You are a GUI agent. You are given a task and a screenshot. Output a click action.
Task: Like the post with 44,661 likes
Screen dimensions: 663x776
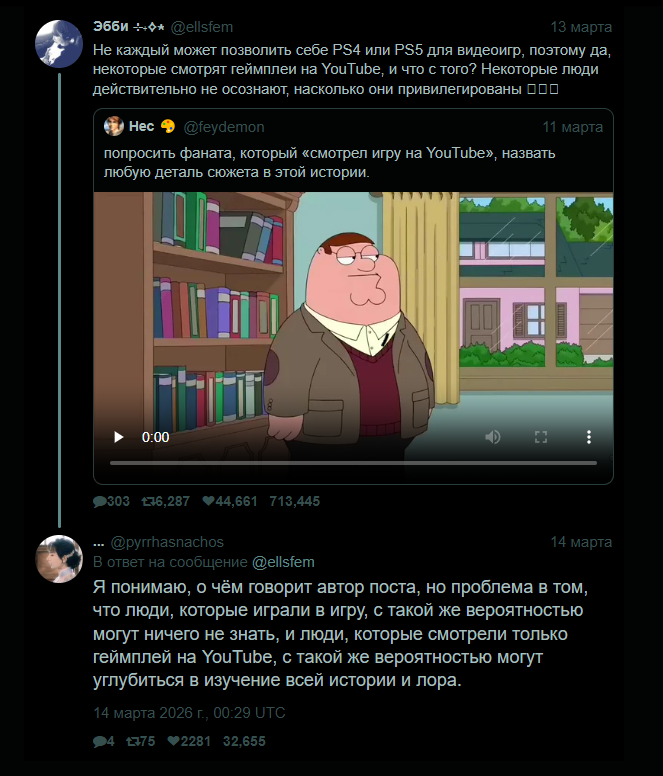209,501
